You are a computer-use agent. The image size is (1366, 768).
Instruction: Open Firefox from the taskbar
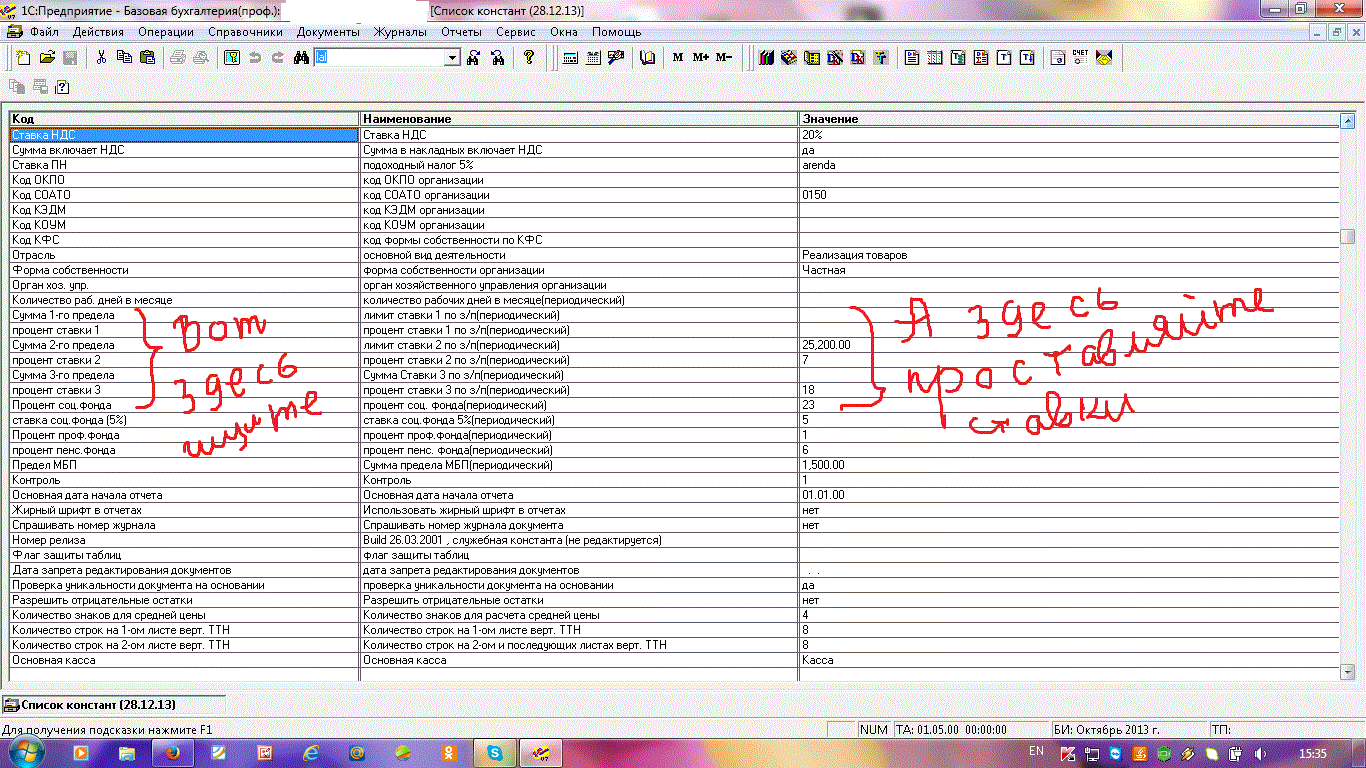(171, 751)
